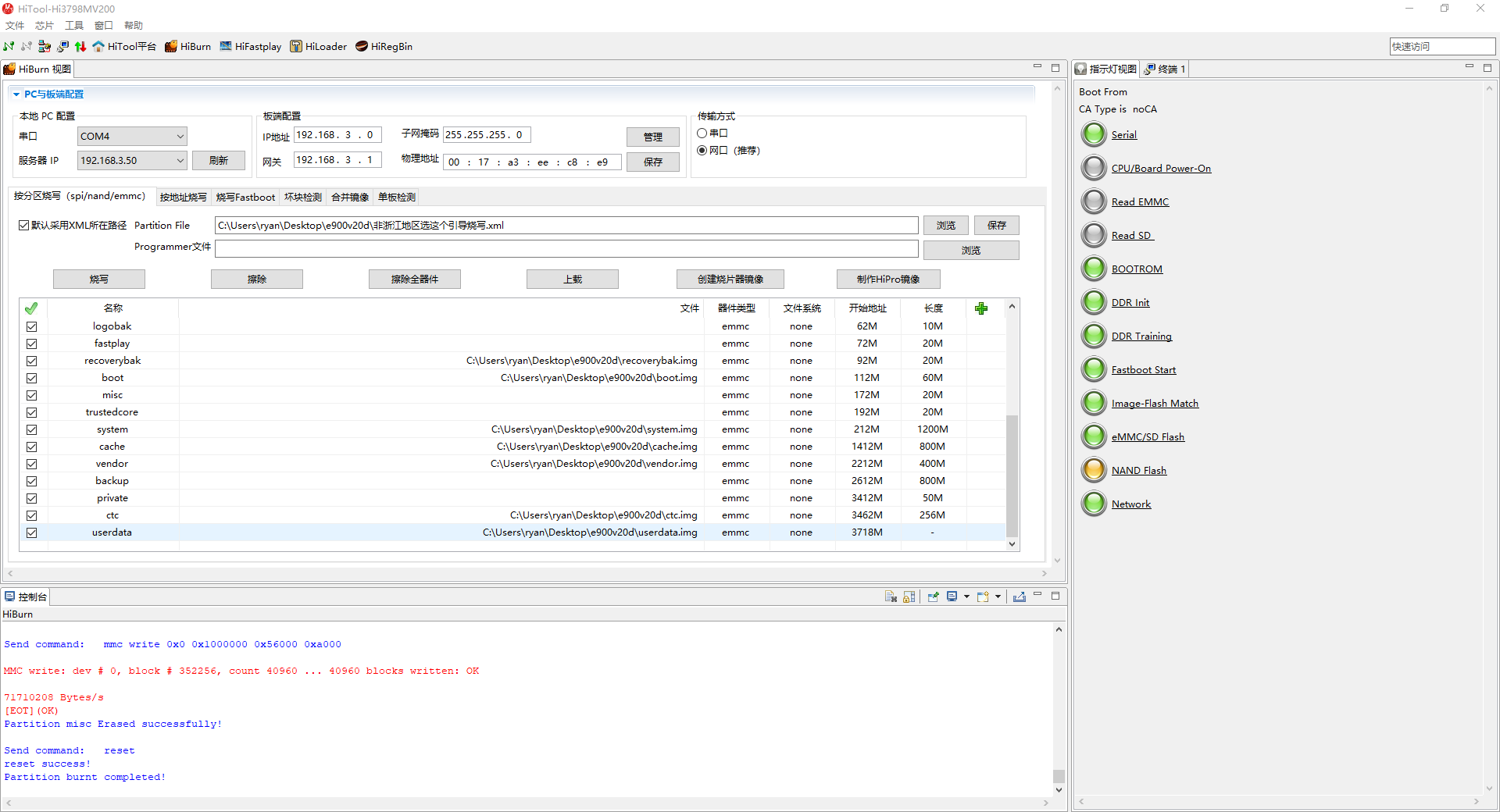1500x812 pixels.
Task: Open the 帮助 menu
Action: click(x=134, y=26)
